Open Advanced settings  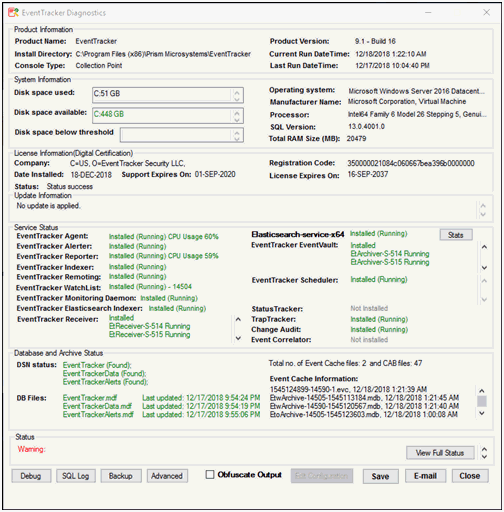tap(167, 476)
